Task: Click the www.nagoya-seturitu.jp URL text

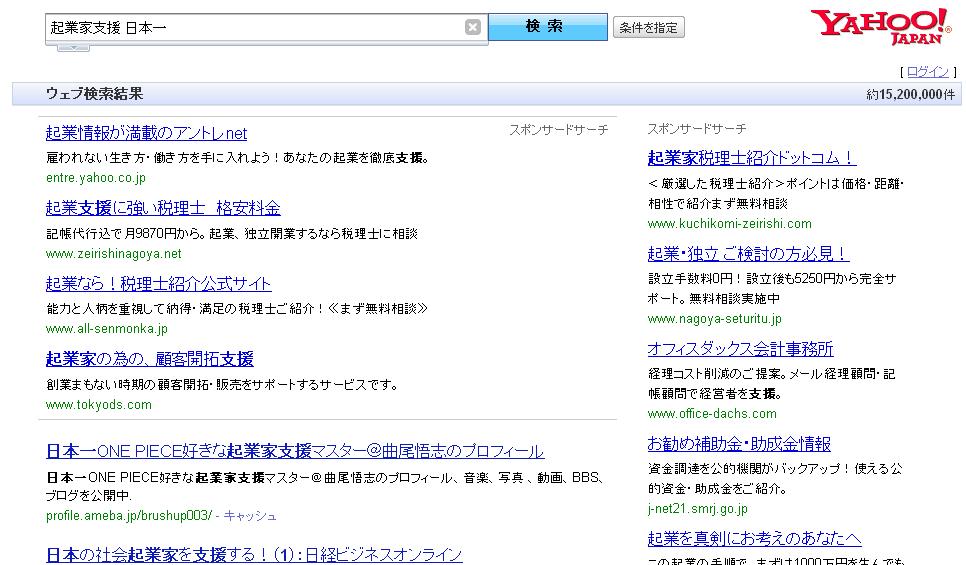Action: point(715,319)
